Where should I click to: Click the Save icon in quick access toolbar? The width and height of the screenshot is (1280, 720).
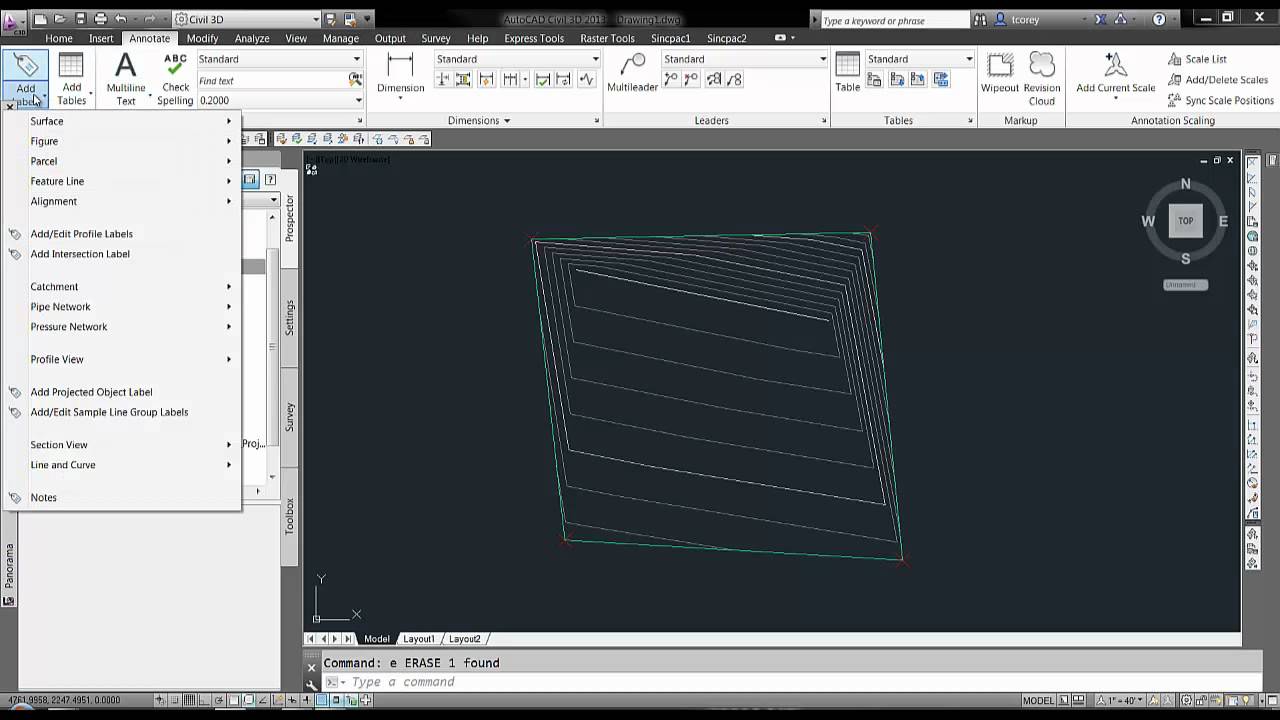(80, 19)
